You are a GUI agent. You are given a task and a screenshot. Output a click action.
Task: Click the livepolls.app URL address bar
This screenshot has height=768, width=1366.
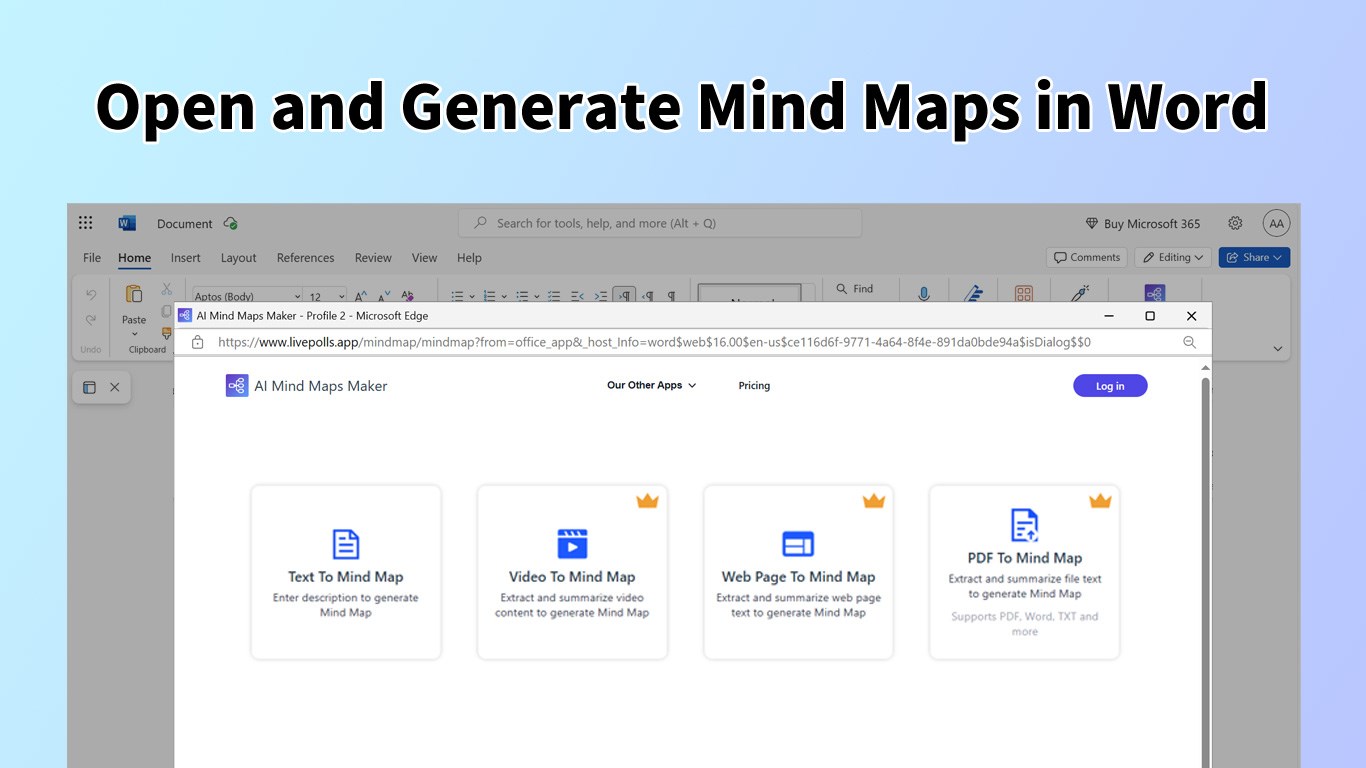tap(654, 342)
